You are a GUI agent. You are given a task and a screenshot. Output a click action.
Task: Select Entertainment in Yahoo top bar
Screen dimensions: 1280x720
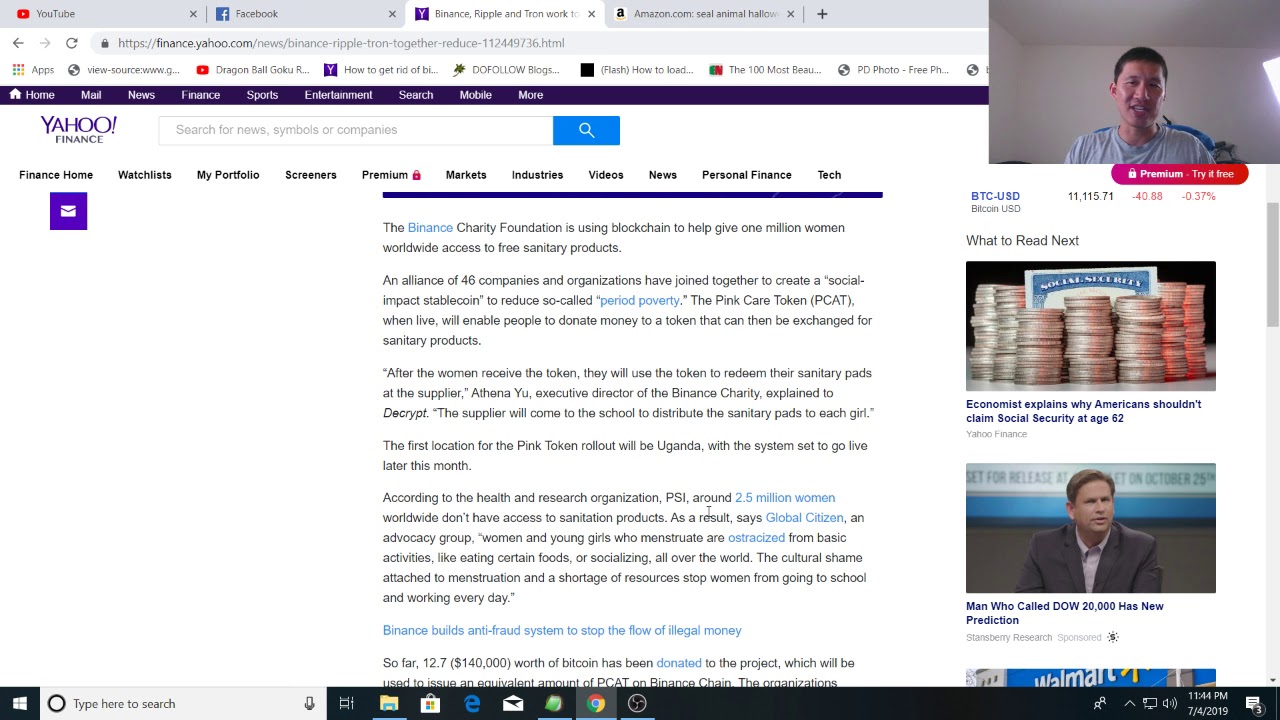pyautogui.click(x=338, y=95)
